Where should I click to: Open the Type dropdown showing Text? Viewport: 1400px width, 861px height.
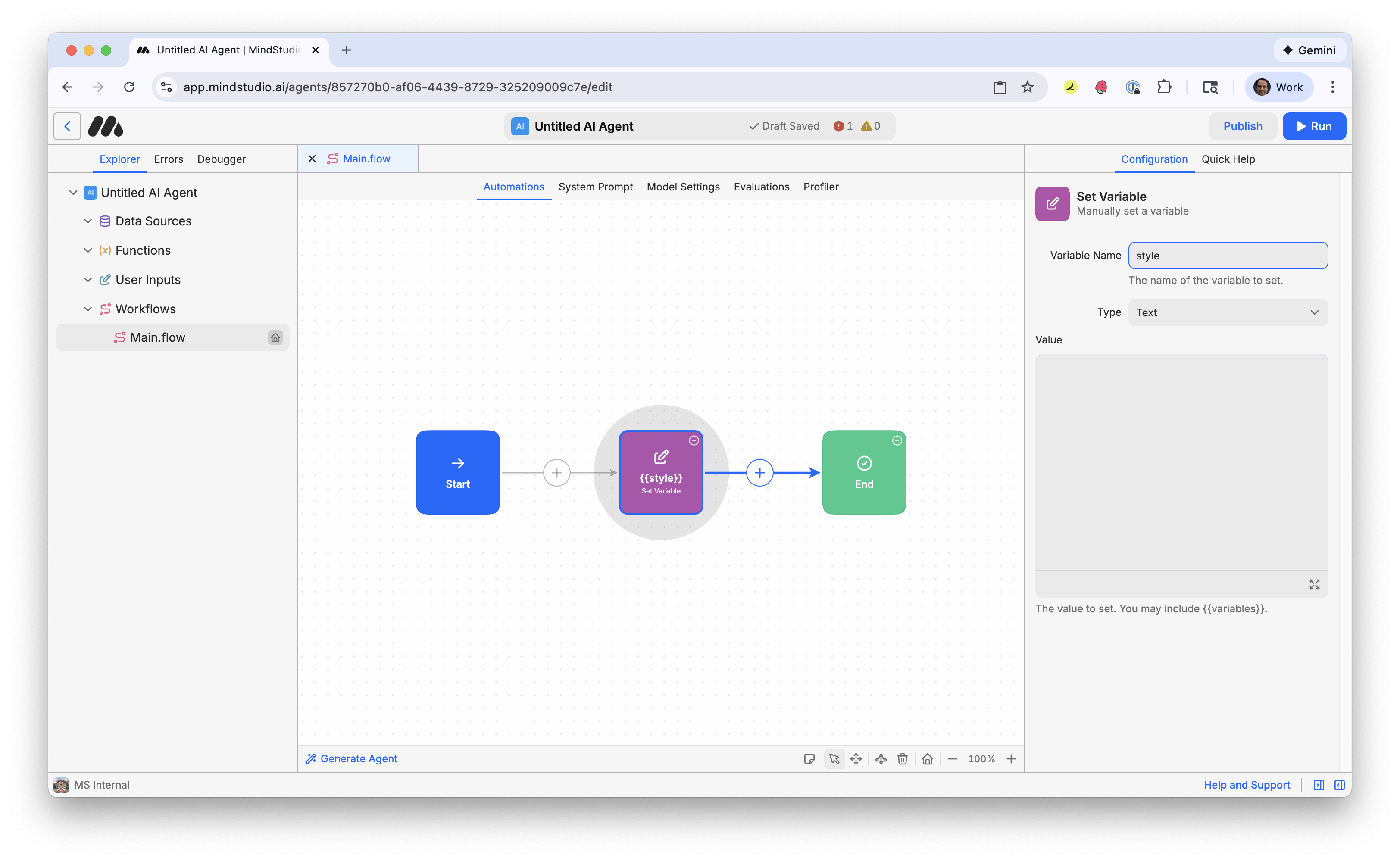pyautogui.click(x=1228, y=312)
